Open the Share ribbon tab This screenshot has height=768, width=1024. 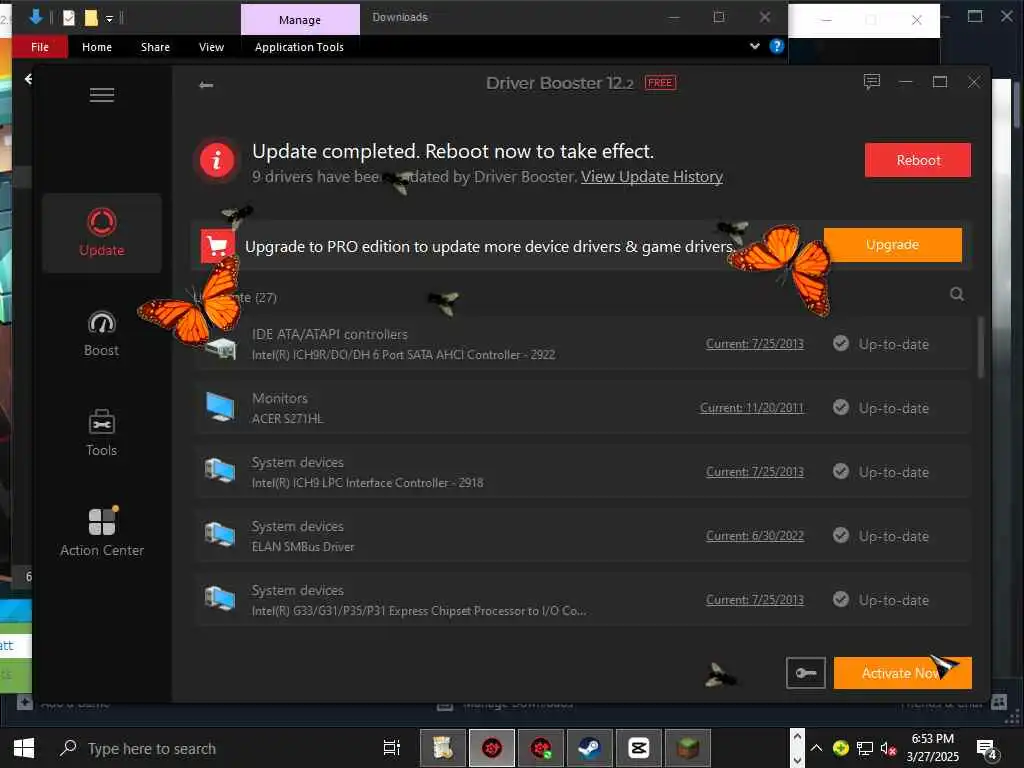[x=155, y=47]
